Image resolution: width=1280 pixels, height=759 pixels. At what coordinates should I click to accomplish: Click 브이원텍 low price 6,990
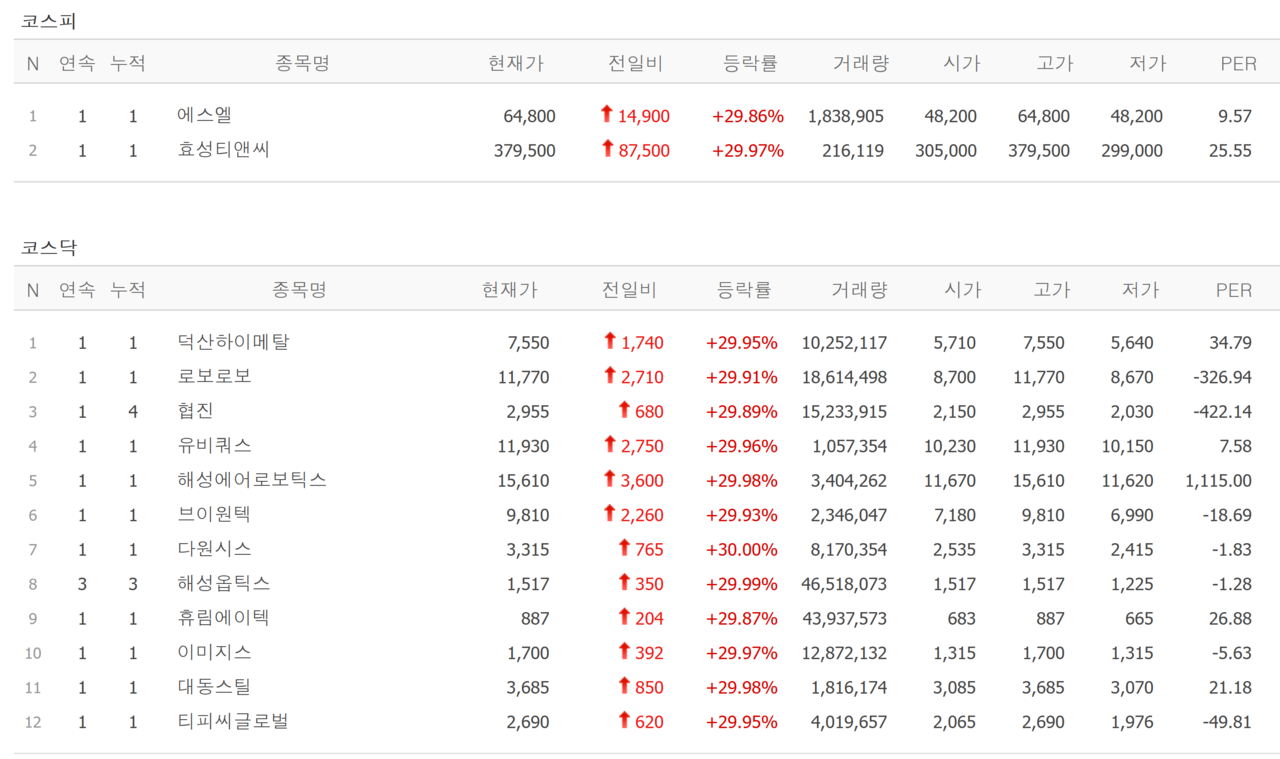point(1132,516)
